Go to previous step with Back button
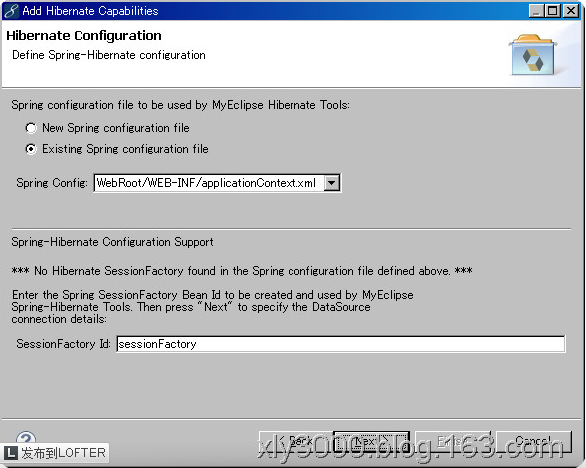 point(296,442)
